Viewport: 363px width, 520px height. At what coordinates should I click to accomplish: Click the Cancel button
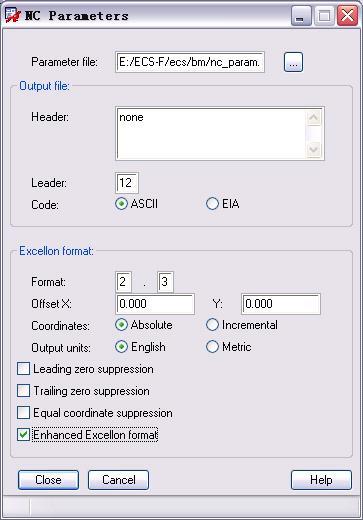pos(118,480)
